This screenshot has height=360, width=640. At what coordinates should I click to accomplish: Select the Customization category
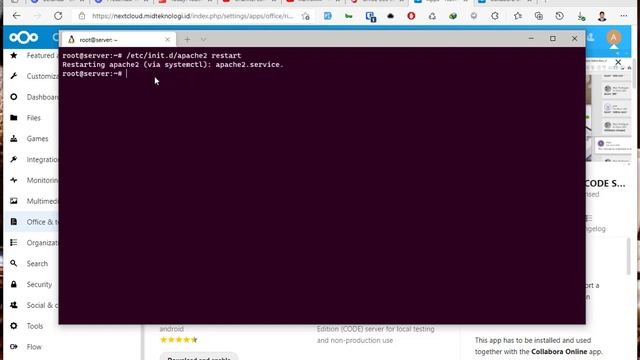[32, 76]
